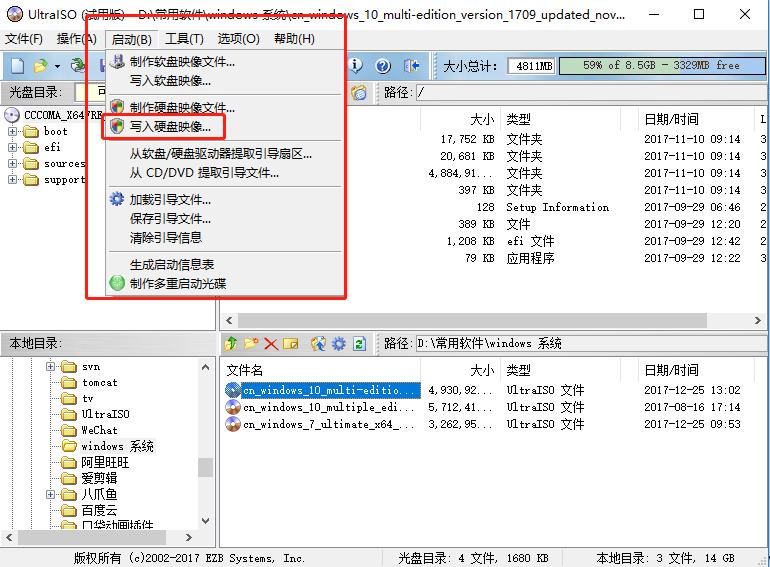
Task: Click the local rename folder icon
Action: (291, 343)
